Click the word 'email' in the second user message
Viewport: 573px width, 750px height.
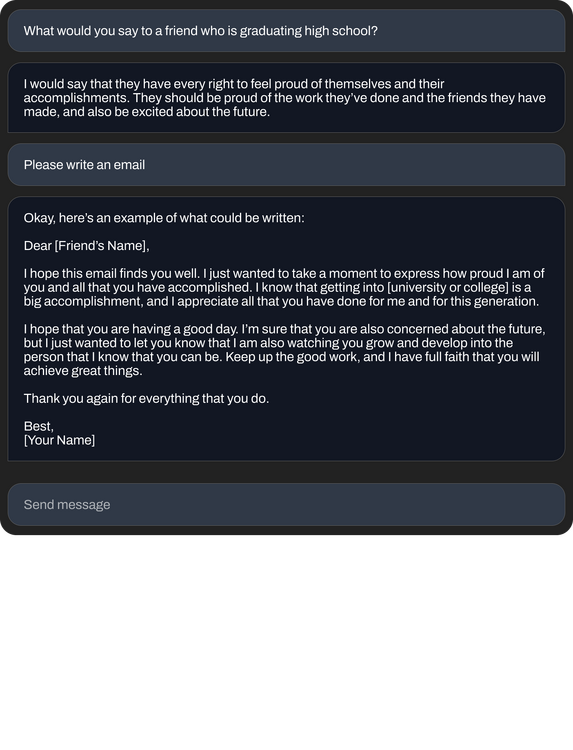click(x=129, y=165)
